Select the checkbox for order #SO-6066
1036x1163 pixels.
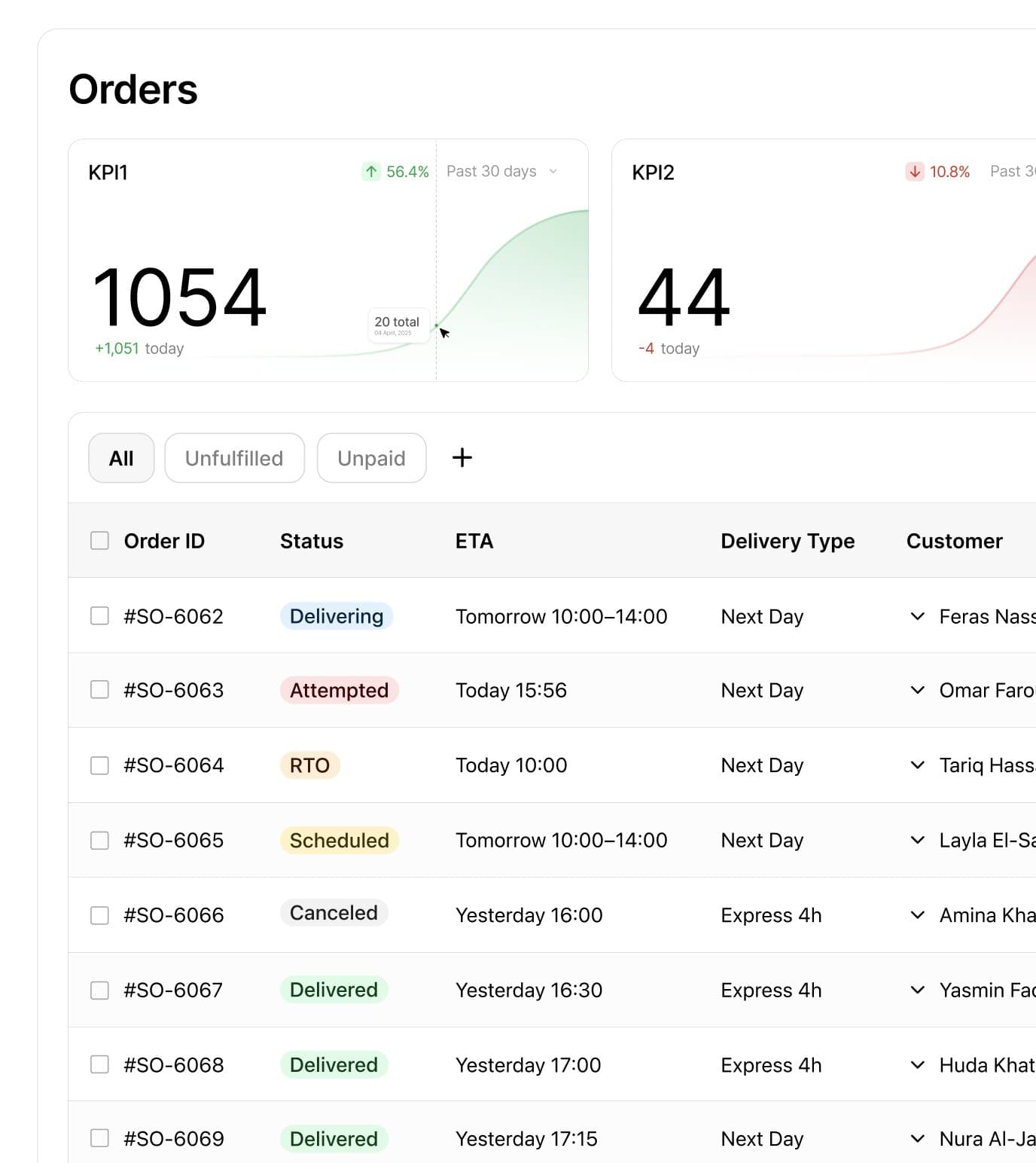click(99, 915)
